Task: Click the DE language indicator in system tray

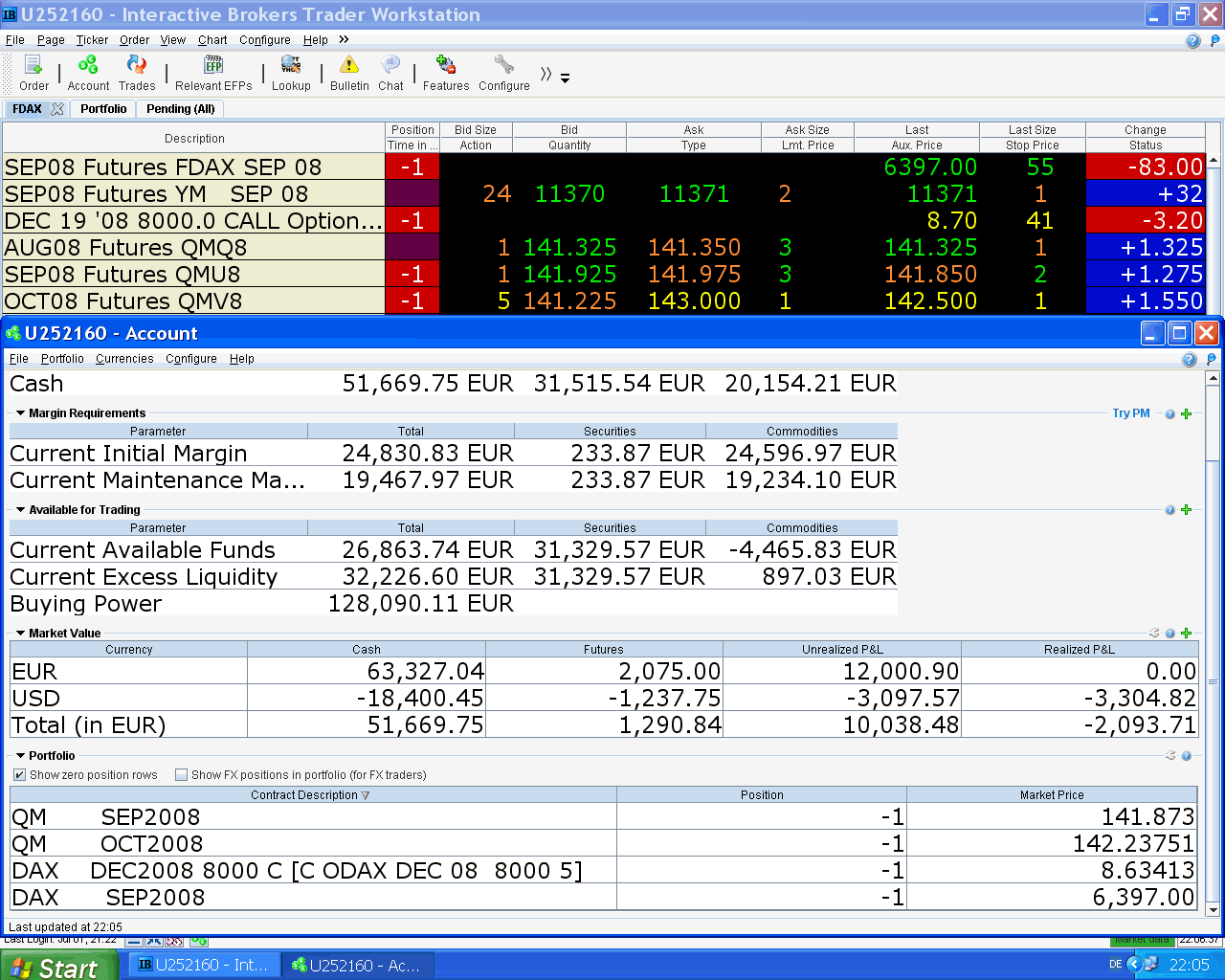Action: pos(1115,965)
